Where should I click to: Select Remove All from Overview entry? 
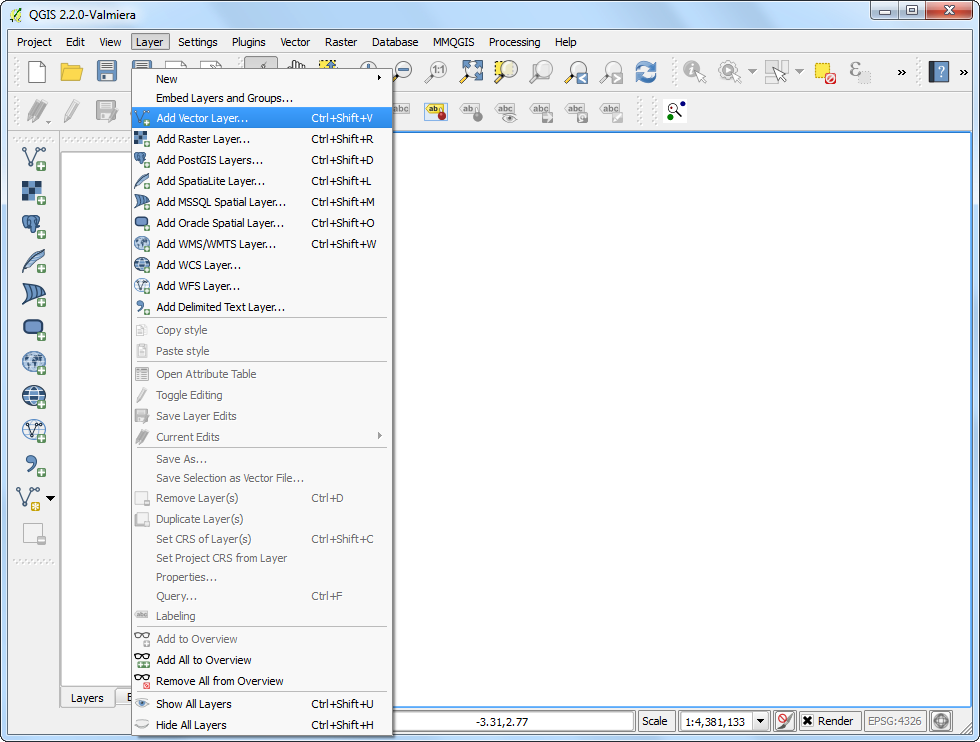262,681
